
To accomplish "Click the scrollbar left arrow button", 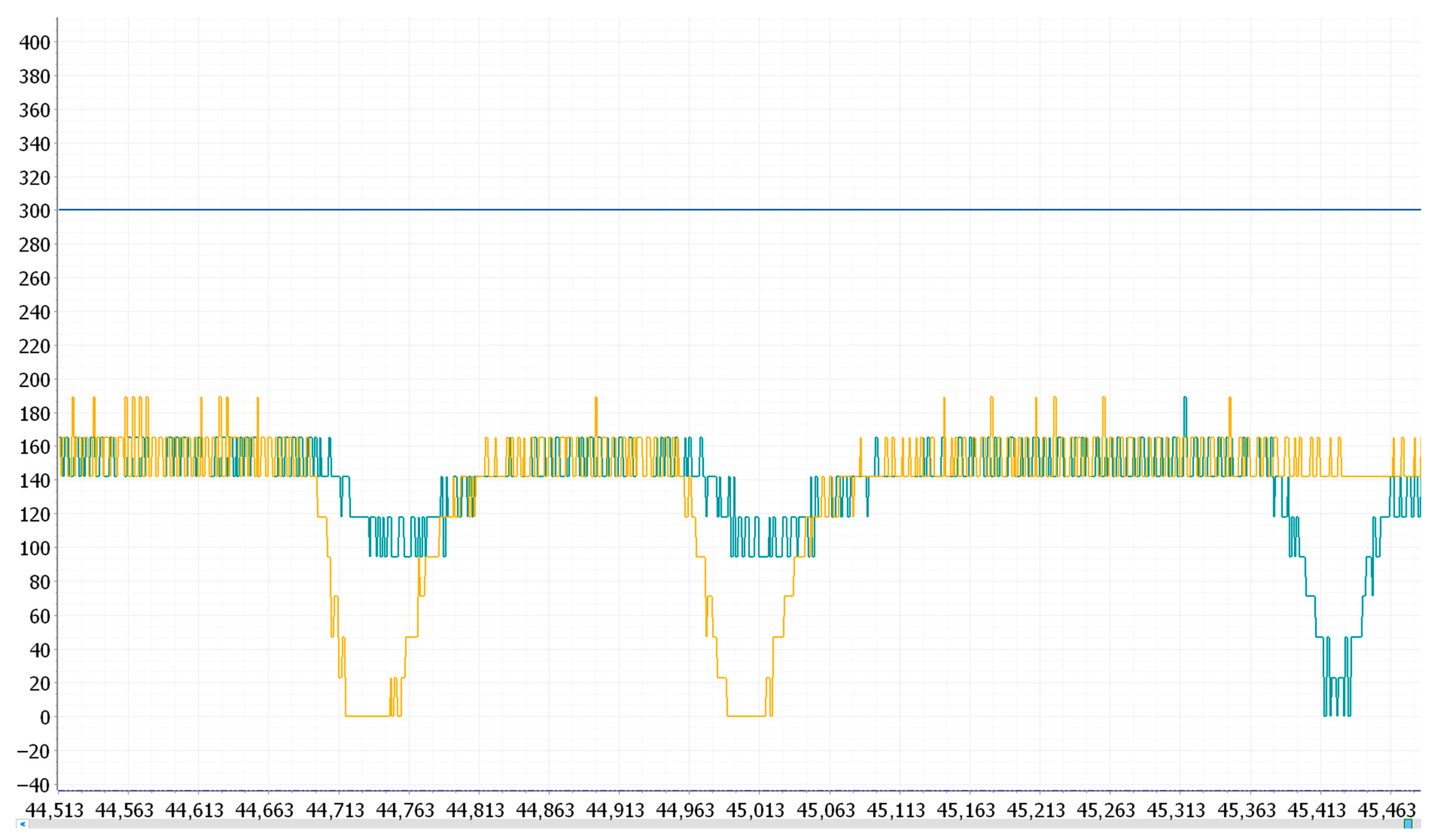I will pyautogui.click(x=22, y=824).
